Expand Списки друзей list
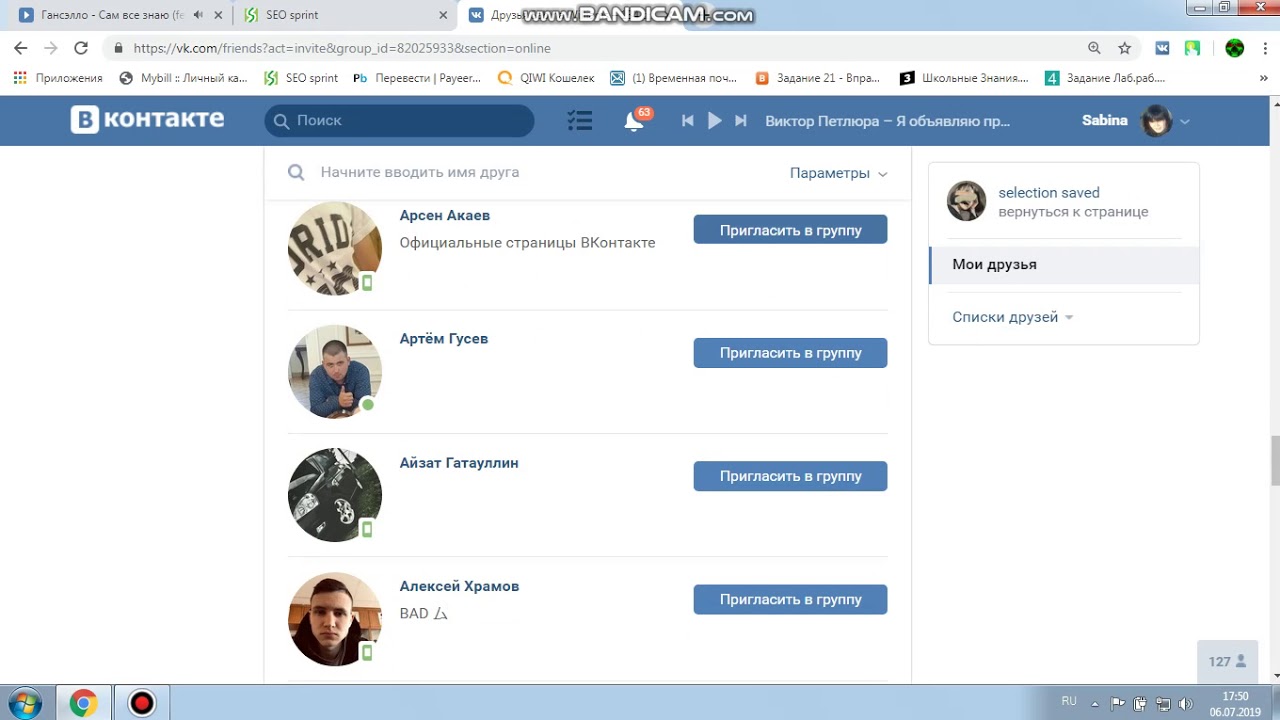The image size is (1280, 720). 1012,317
